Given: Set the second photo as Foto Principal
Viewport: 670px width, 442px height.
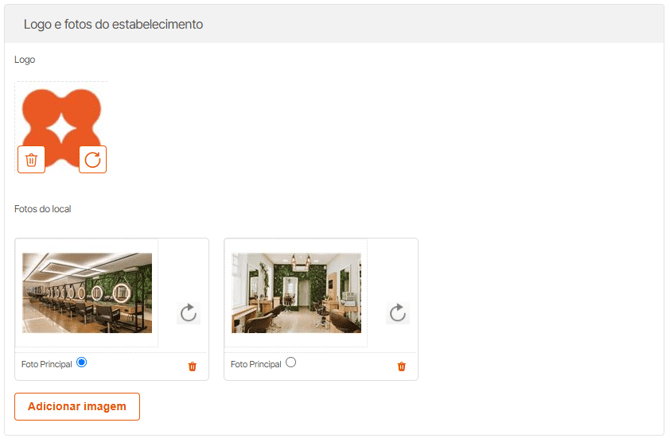Looking at the screenshot, I should (291, 362).
